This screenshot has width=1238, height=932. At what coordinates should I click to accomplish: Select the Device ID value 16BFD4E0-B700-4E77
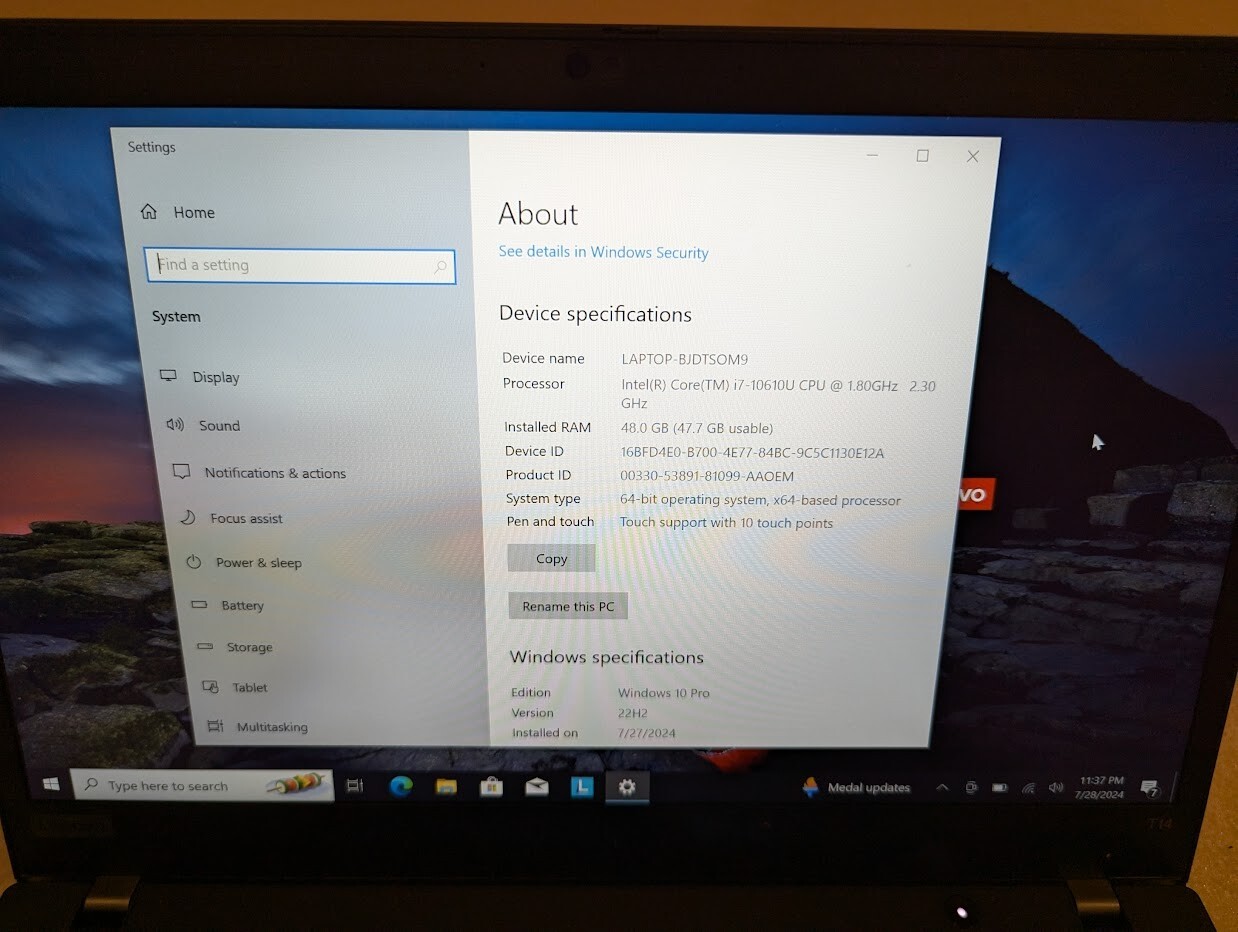click(x=752, y=453)
